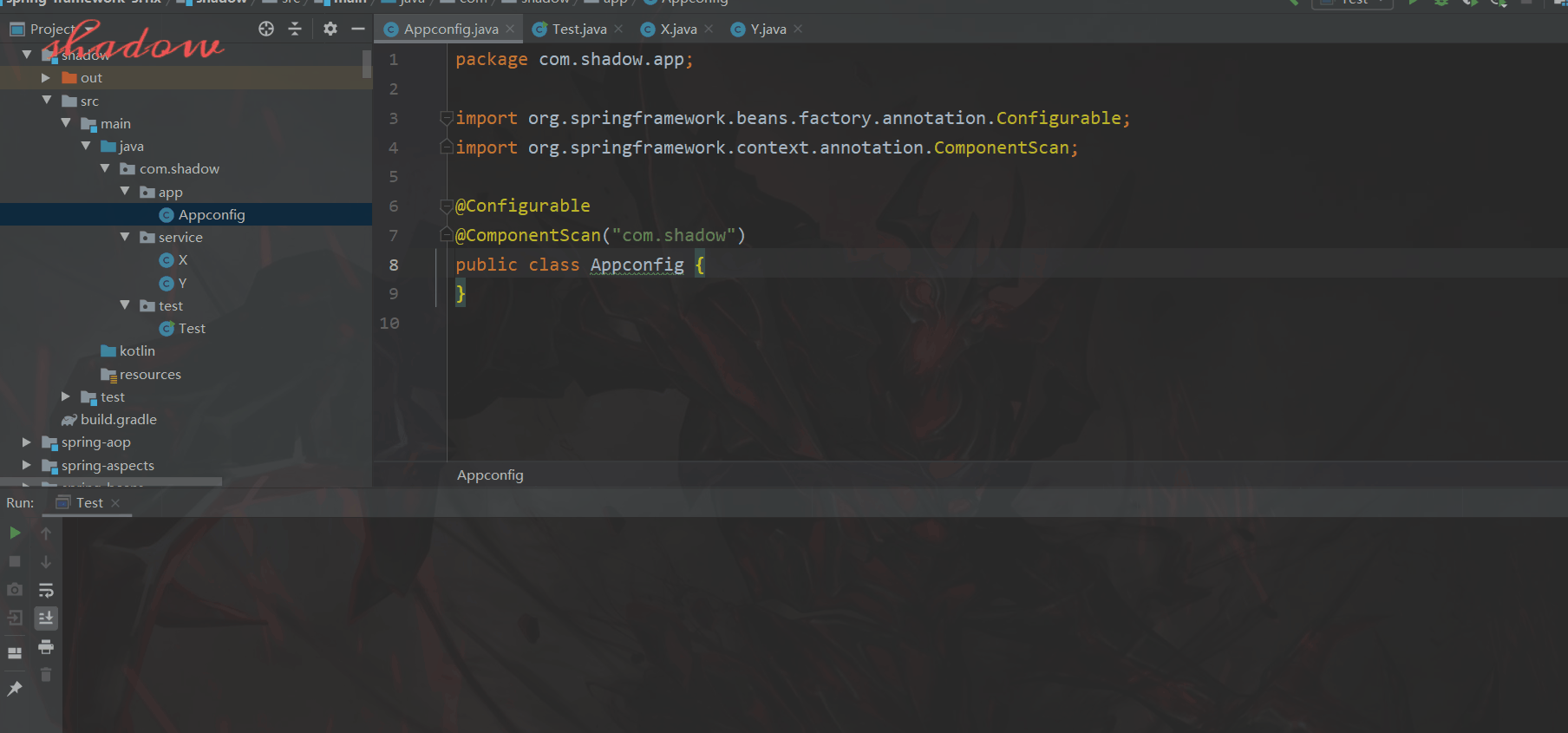This screenshot has height=733, width=1568.
Task: Click the print icon in Run console
Action: [46, 646]
